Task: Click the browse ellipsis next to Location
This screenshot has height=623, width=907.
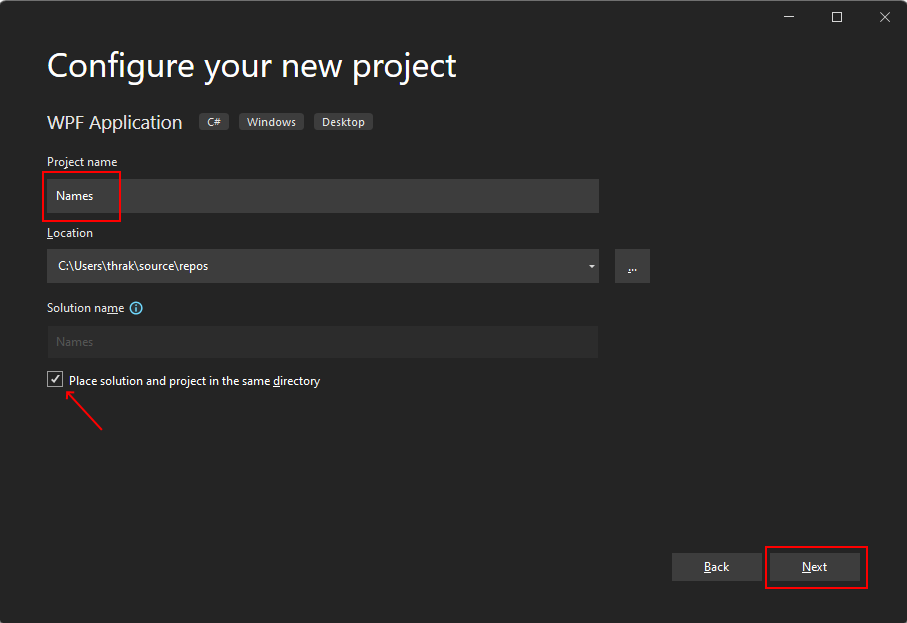Action: pos(631,265)
